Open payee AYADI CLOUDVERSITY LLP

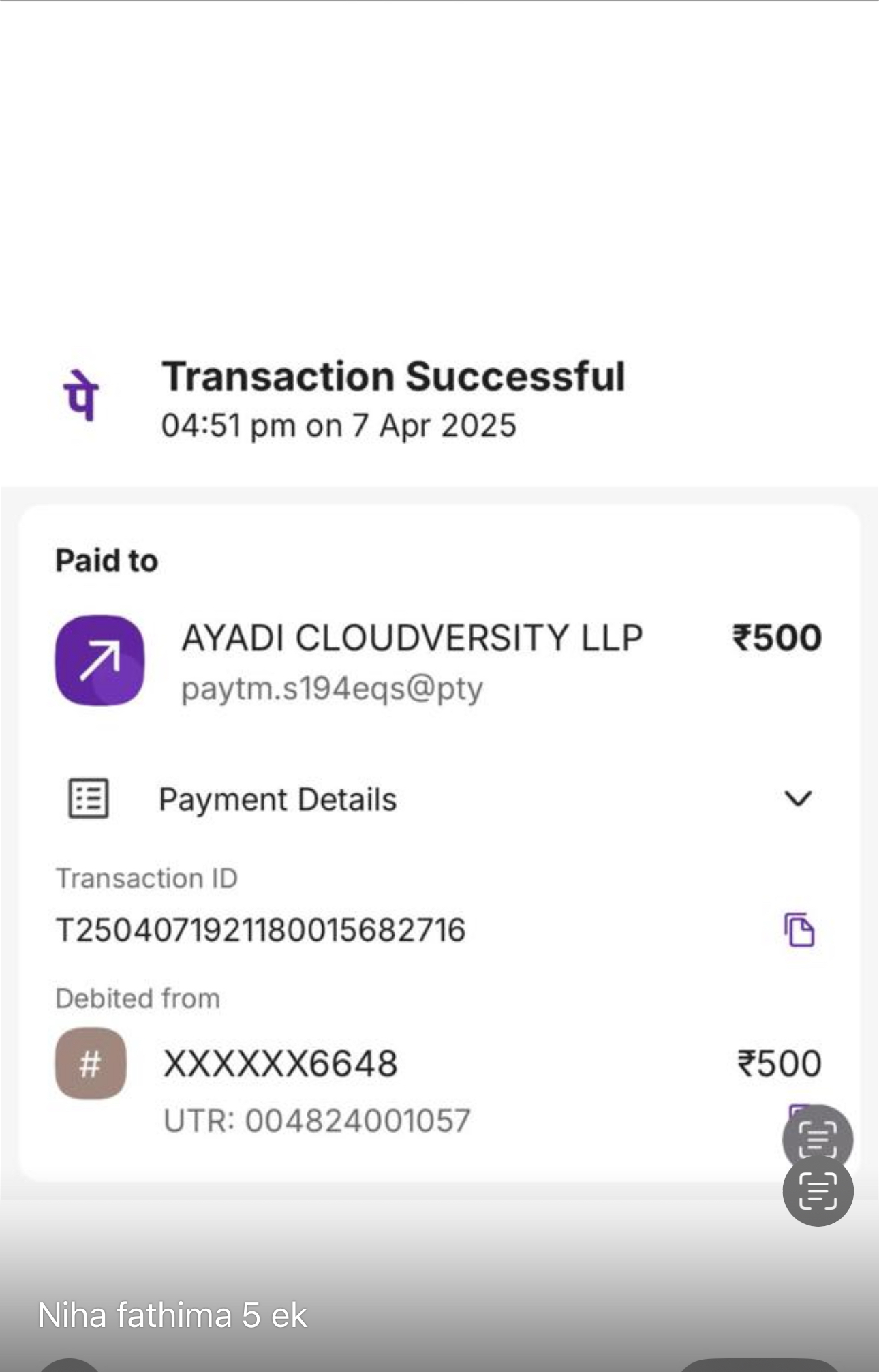[412, 638]
